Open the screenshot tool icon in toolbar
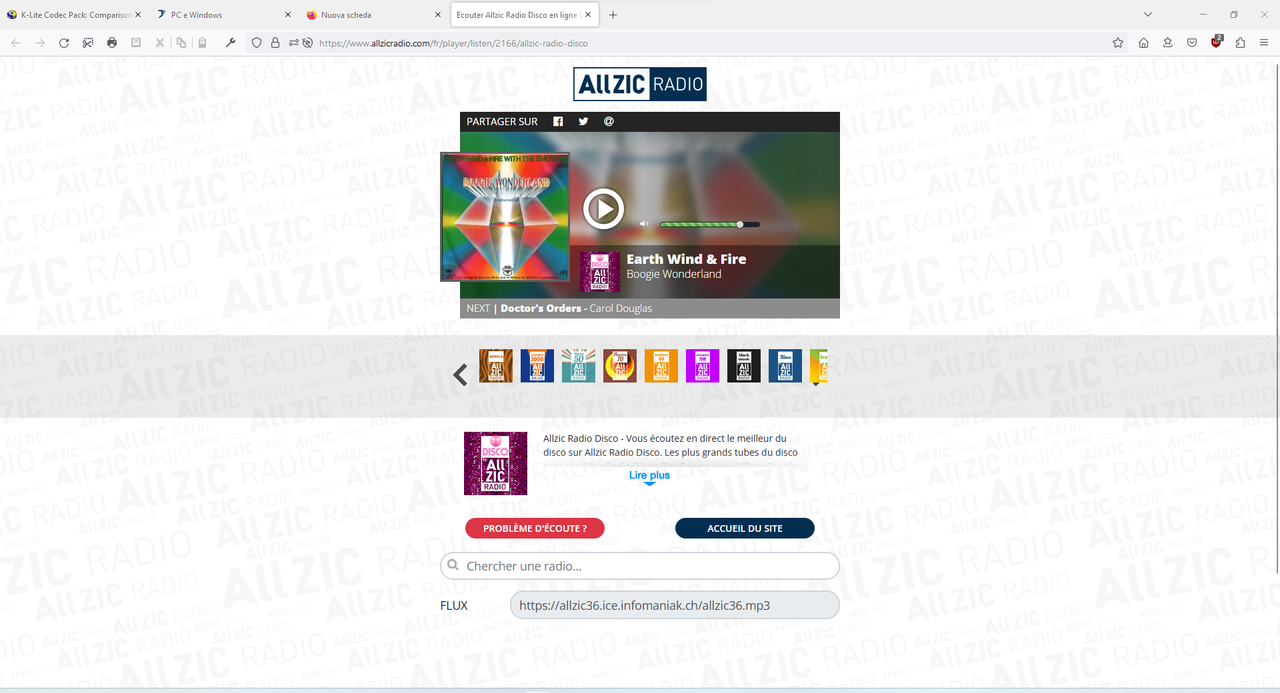 (88, 43)
